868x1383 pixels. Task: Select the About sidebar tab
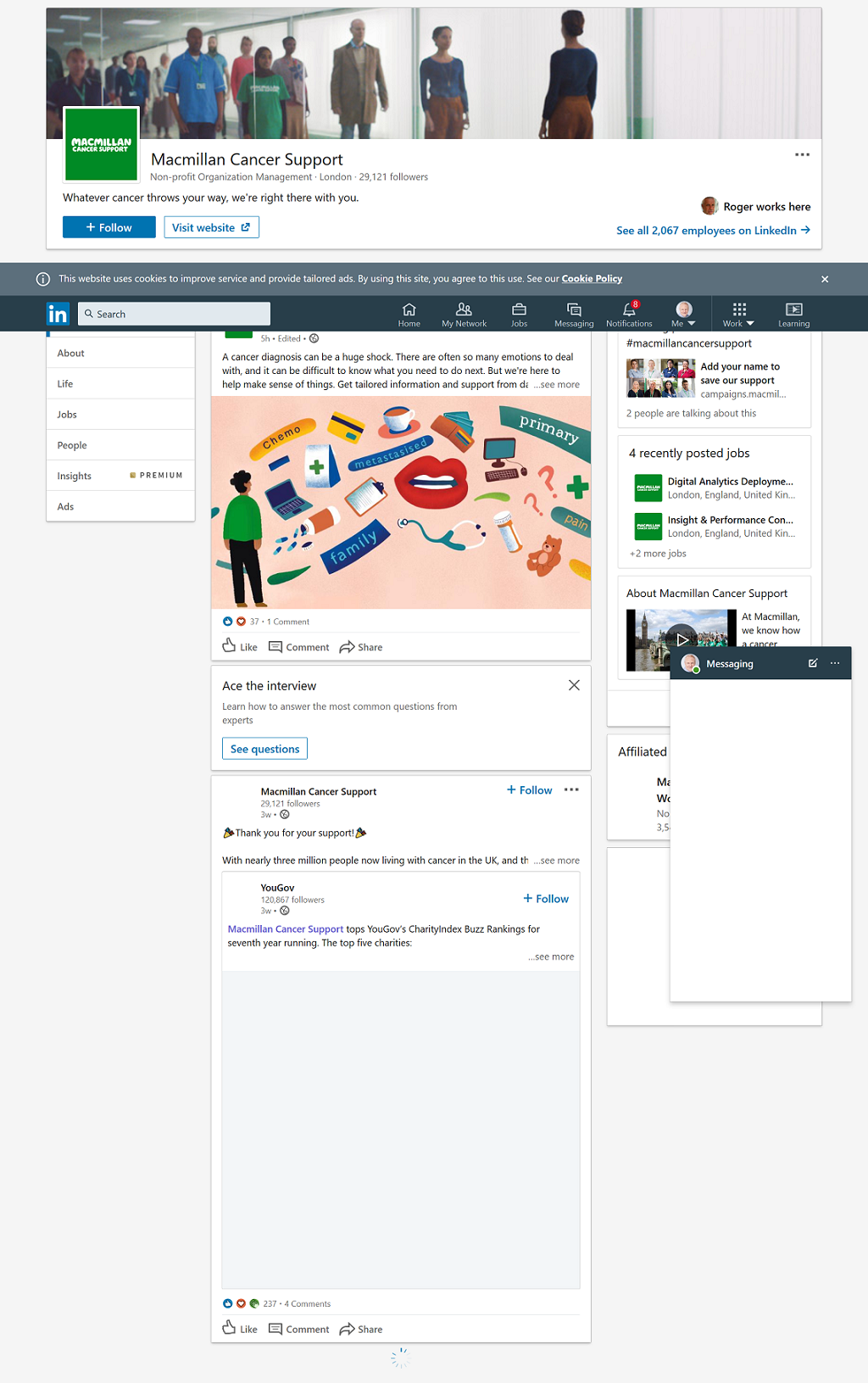click(120, 354)
